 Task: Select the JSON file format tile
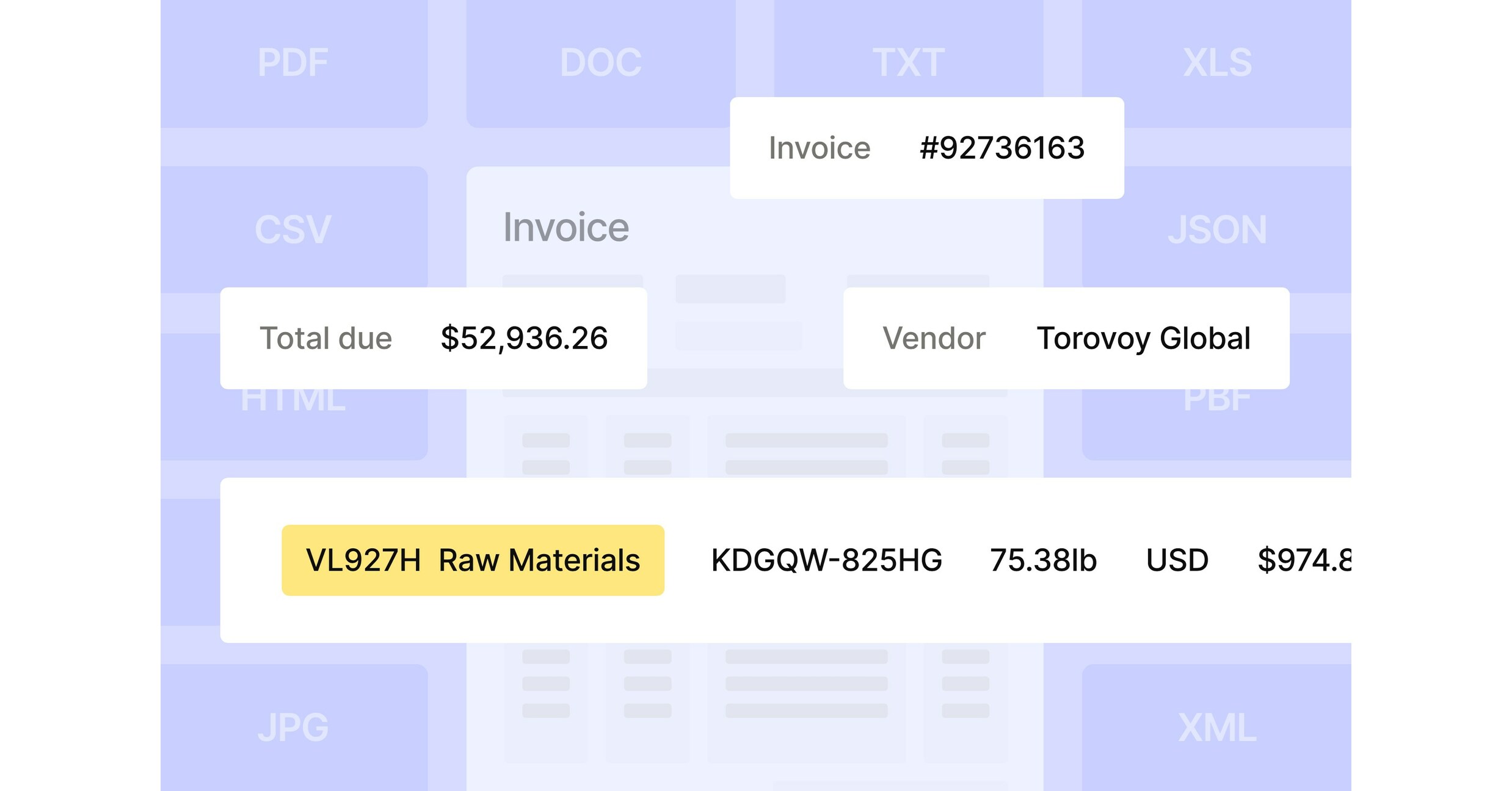[x=1217, y=229]
